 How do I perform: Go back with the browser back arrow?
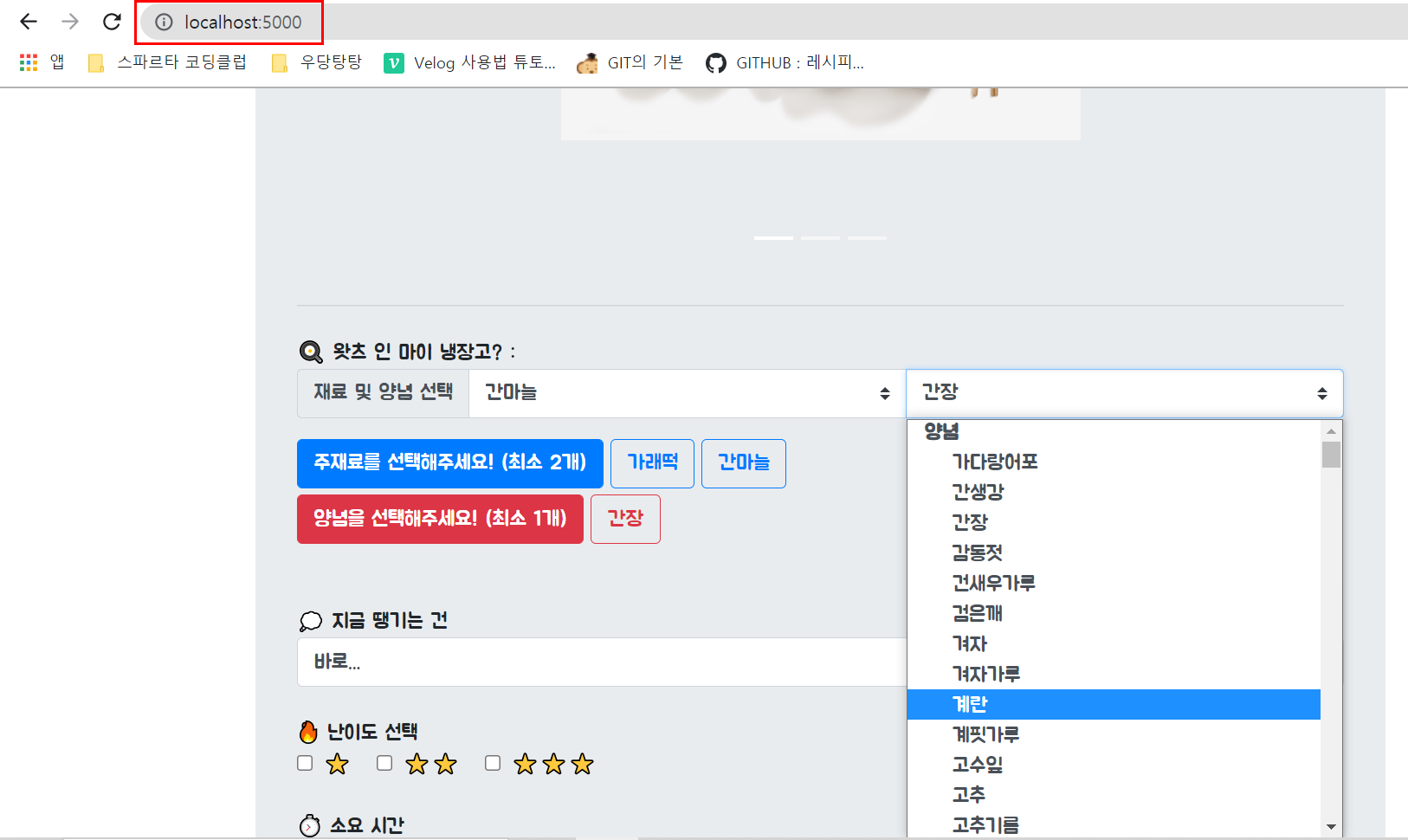click(29, 22)
